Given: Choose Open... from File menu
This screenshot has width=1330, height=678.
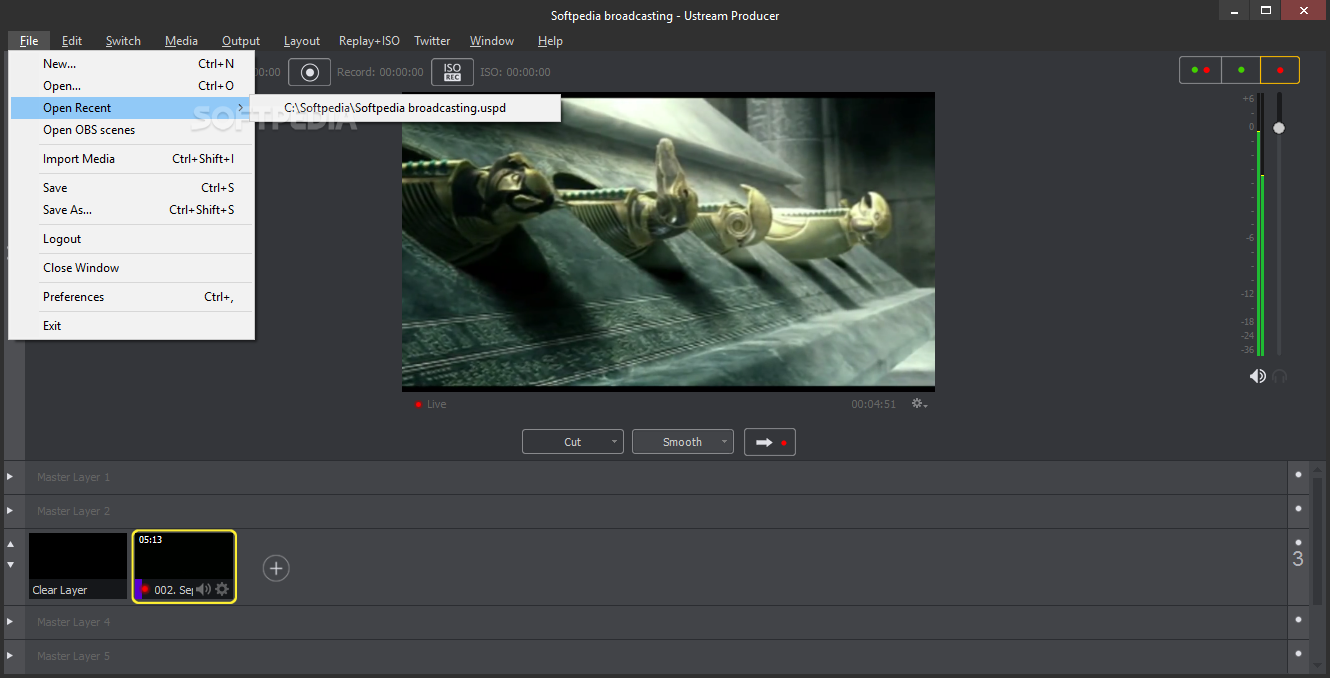Looking at the screenshot, I should [x=132, y=86].
